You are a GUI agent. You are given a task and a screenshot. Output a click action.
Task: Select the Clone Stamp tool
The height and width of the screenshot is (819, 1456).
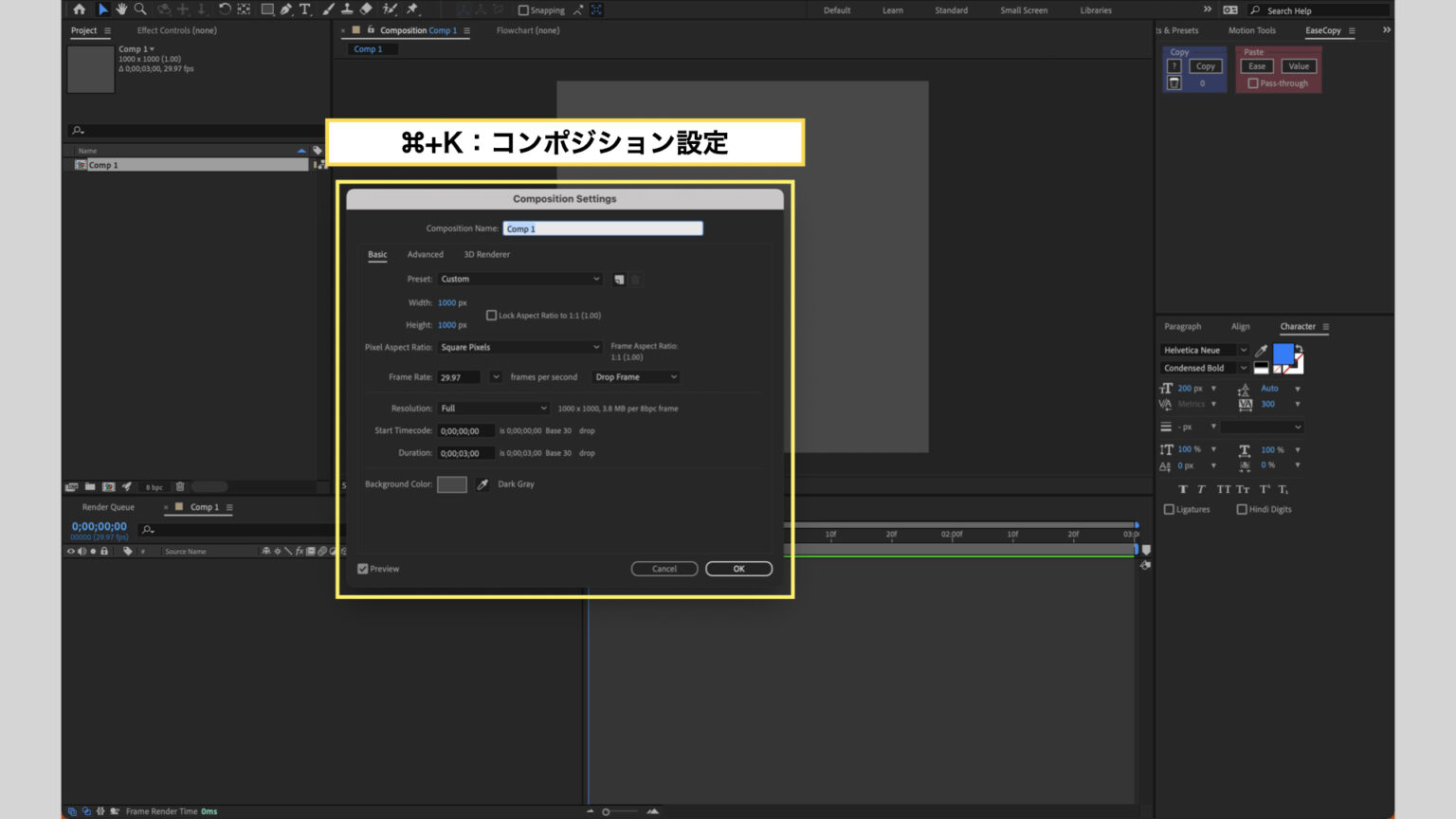click(x=347, y=9)
